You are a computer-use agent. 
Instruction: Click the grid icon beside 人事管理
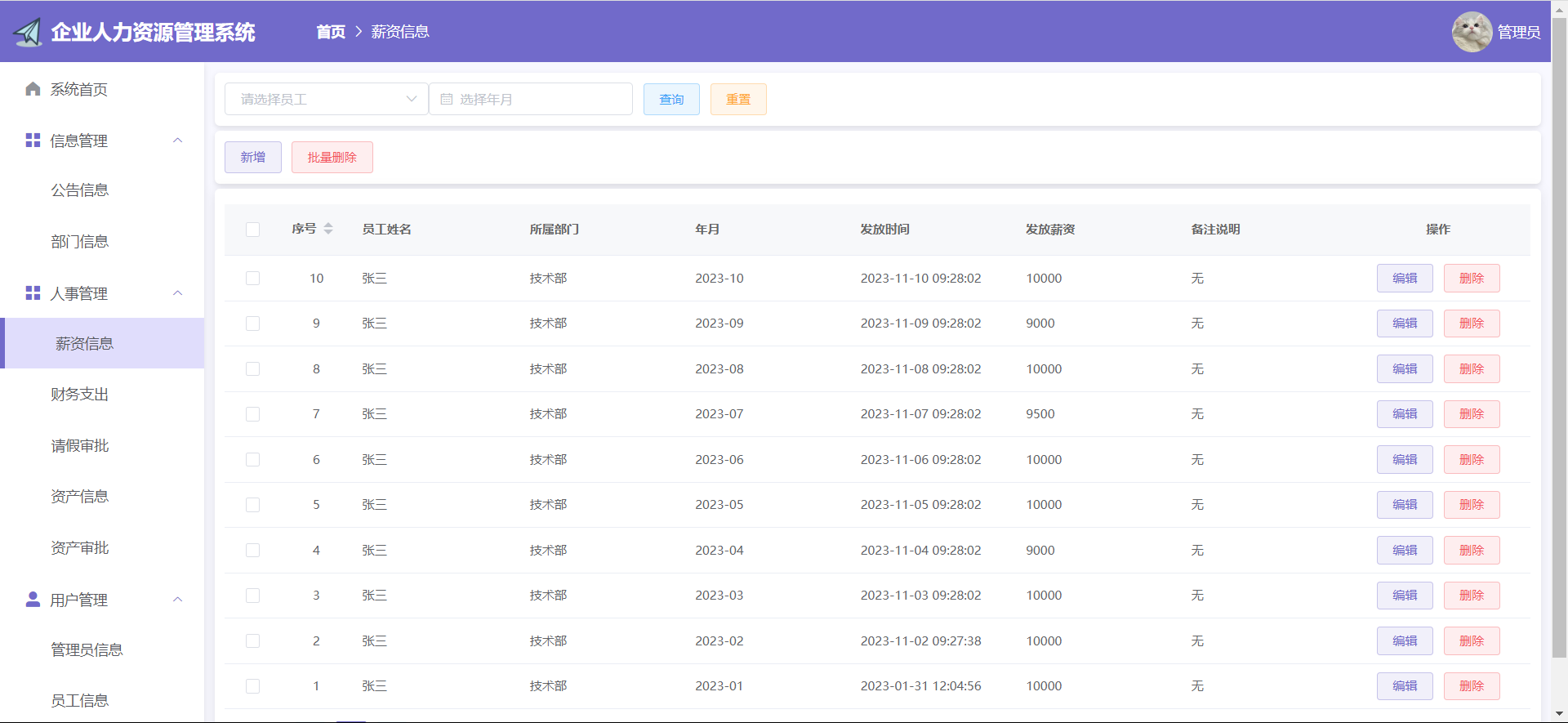pos(33,293)
